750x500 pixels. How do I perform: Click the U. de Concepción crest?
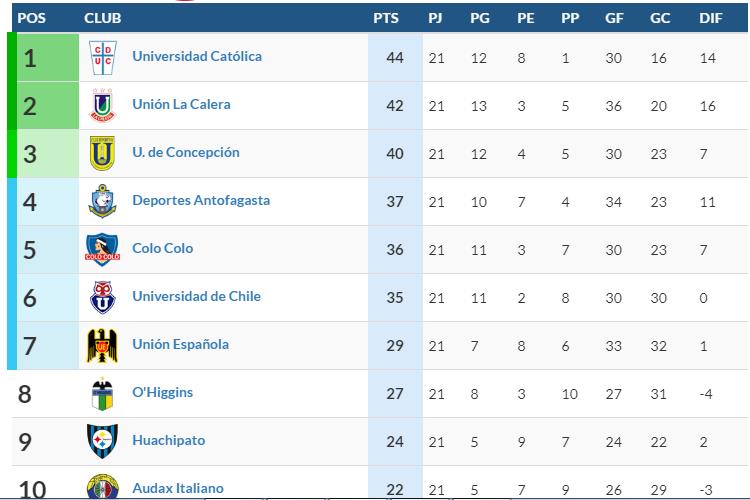(103, 153)
